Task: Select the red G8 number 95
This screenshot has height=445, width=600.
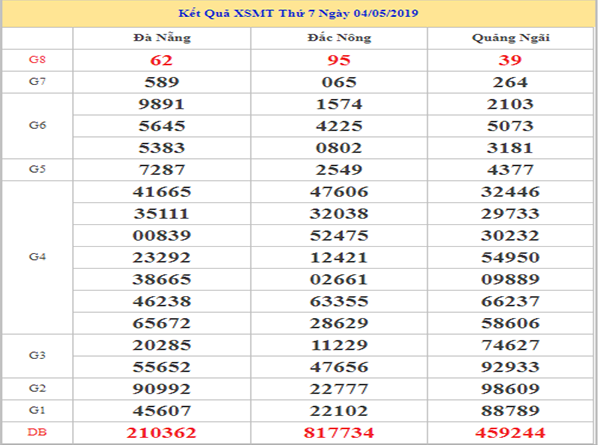Action: pos(339,60)
